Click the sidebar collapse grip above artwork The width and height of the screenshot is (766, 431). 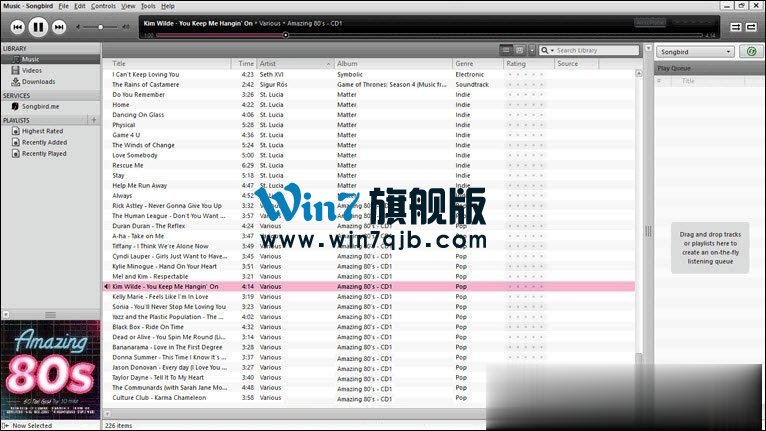click(x=50, y=315)
